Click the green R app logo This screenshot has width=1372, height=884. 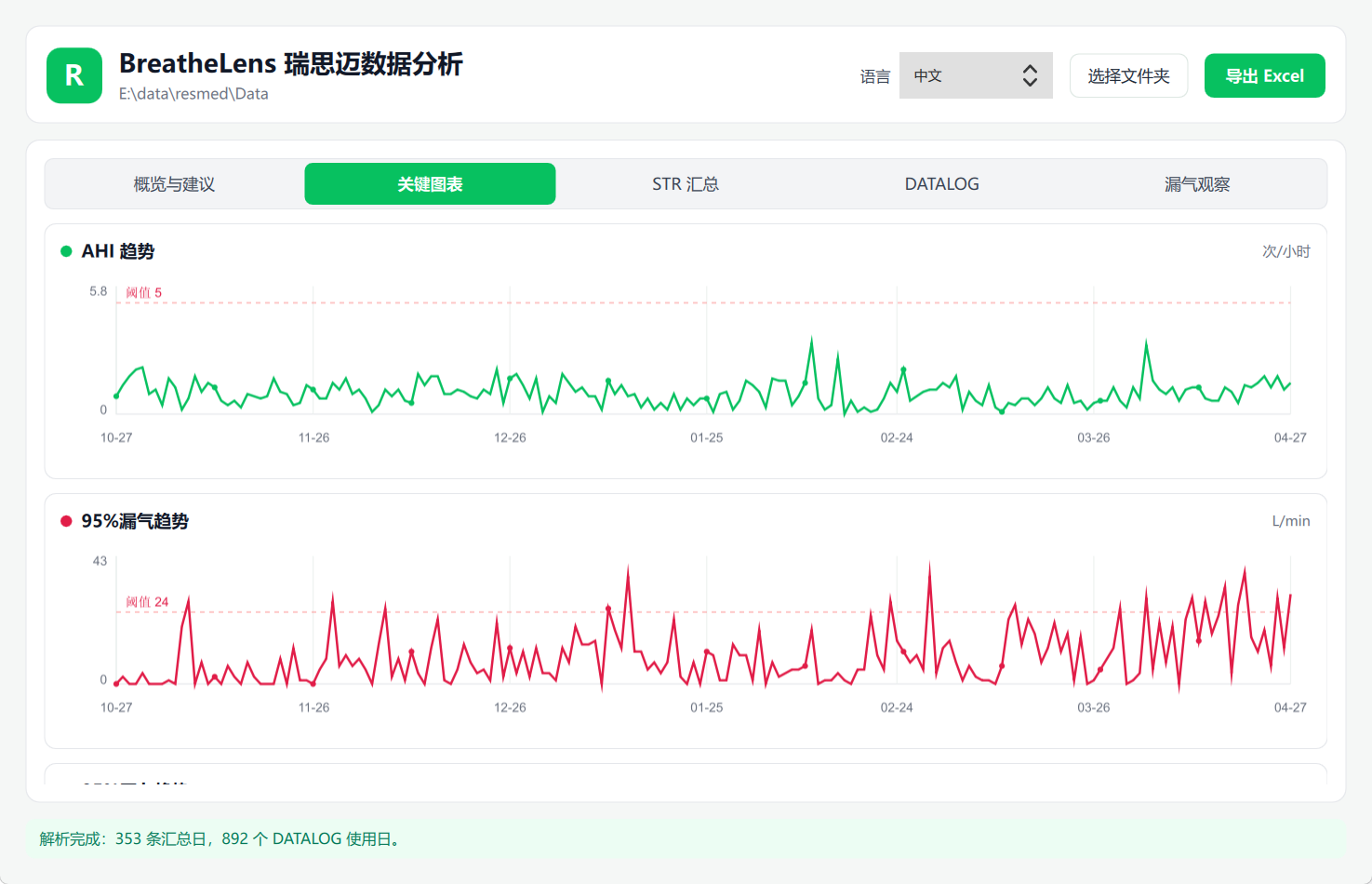(x=74, y=75)
